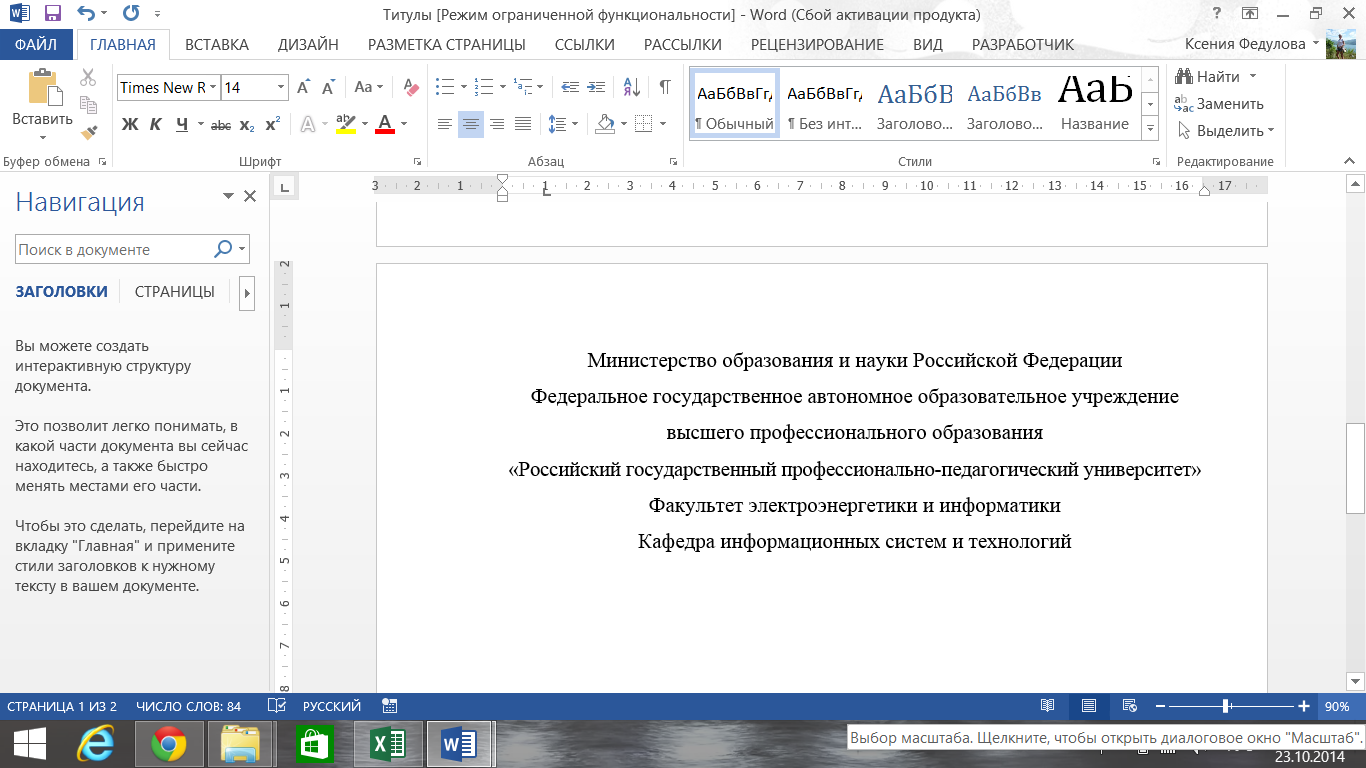
Task: Align text right
Action: pyautogui.click(x=497, y=125)
